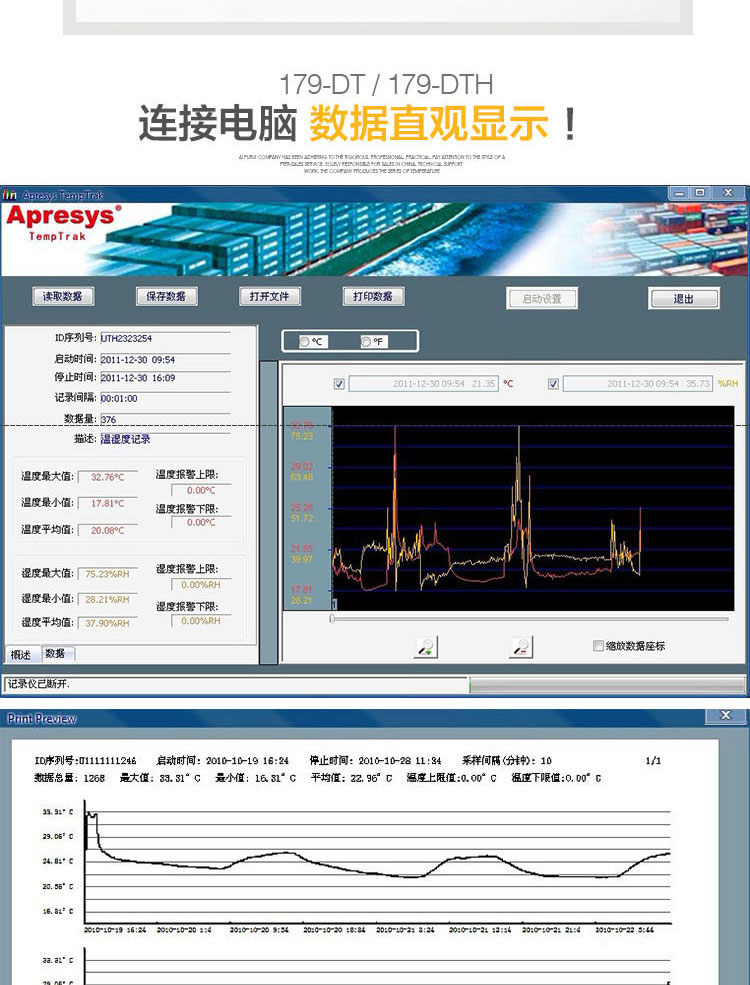Toggle the %RH humidity curve checkbox

[553, 384]
